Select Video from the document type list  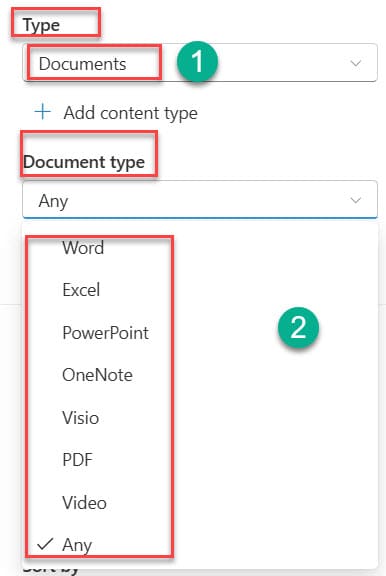(x=84, y=503)
